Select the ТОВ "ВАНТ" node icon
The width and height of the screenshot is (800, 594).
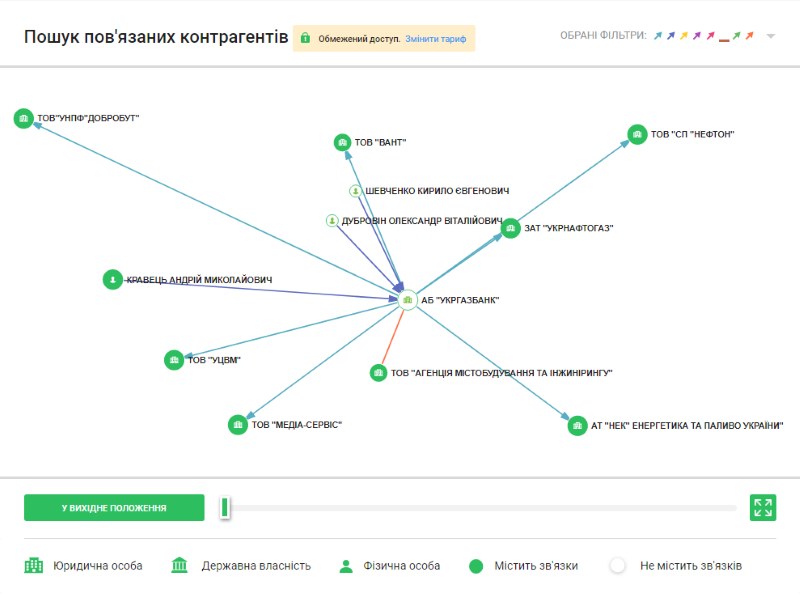click(342, 142)
